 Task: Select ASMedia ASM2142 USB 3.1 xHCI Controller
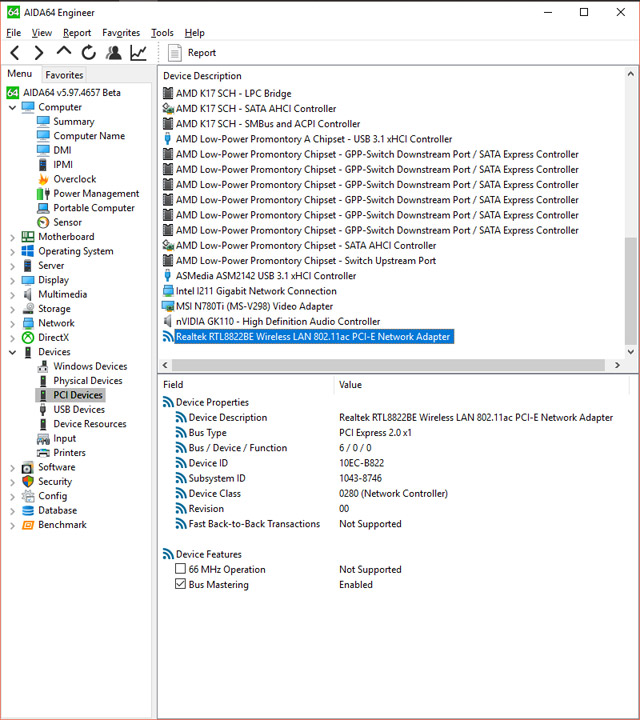click(x=266, y=276)
